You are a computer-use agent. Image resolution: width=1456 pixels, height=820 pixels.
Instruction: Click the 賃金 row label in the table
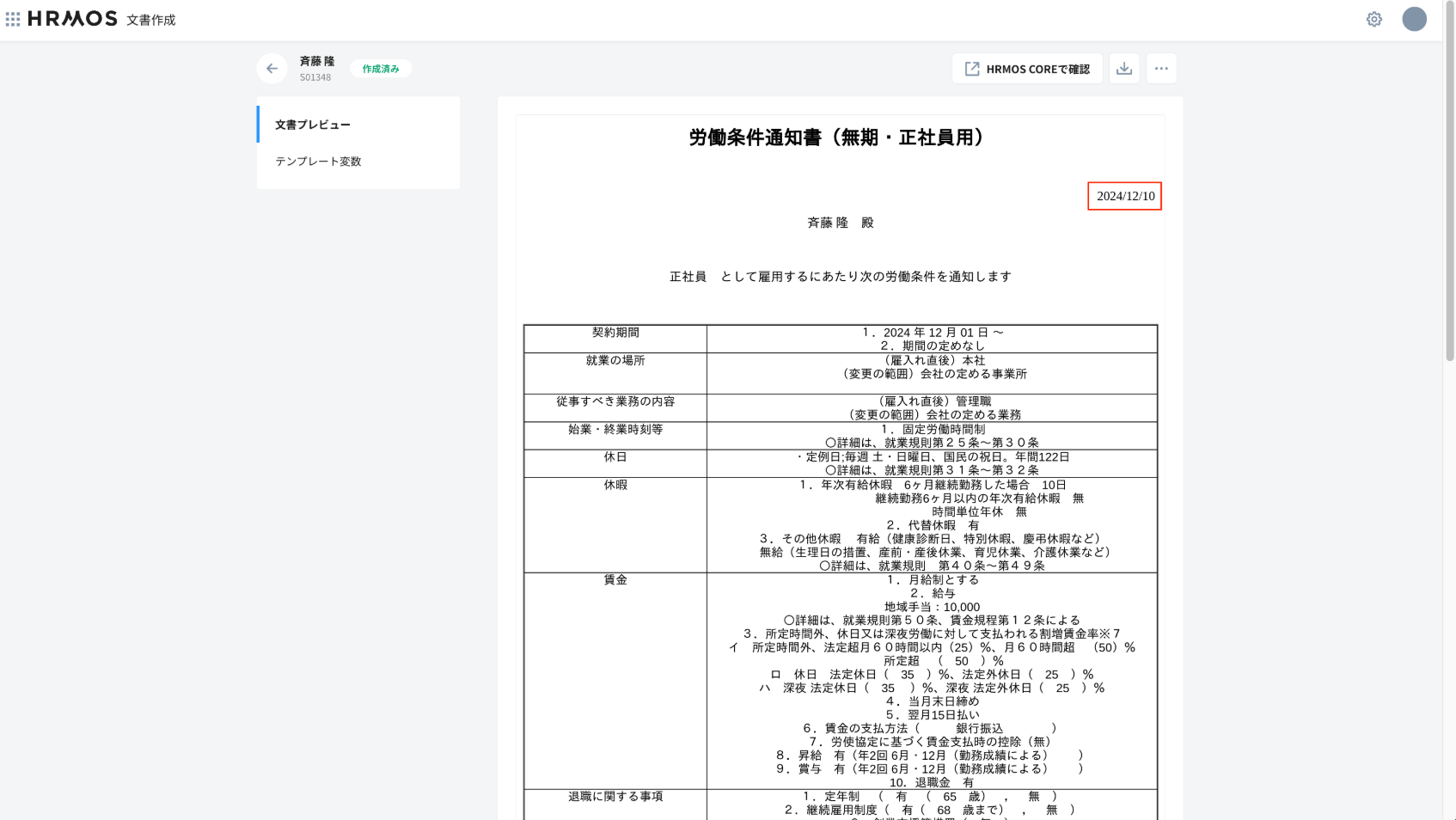click(x=615, y=580)
